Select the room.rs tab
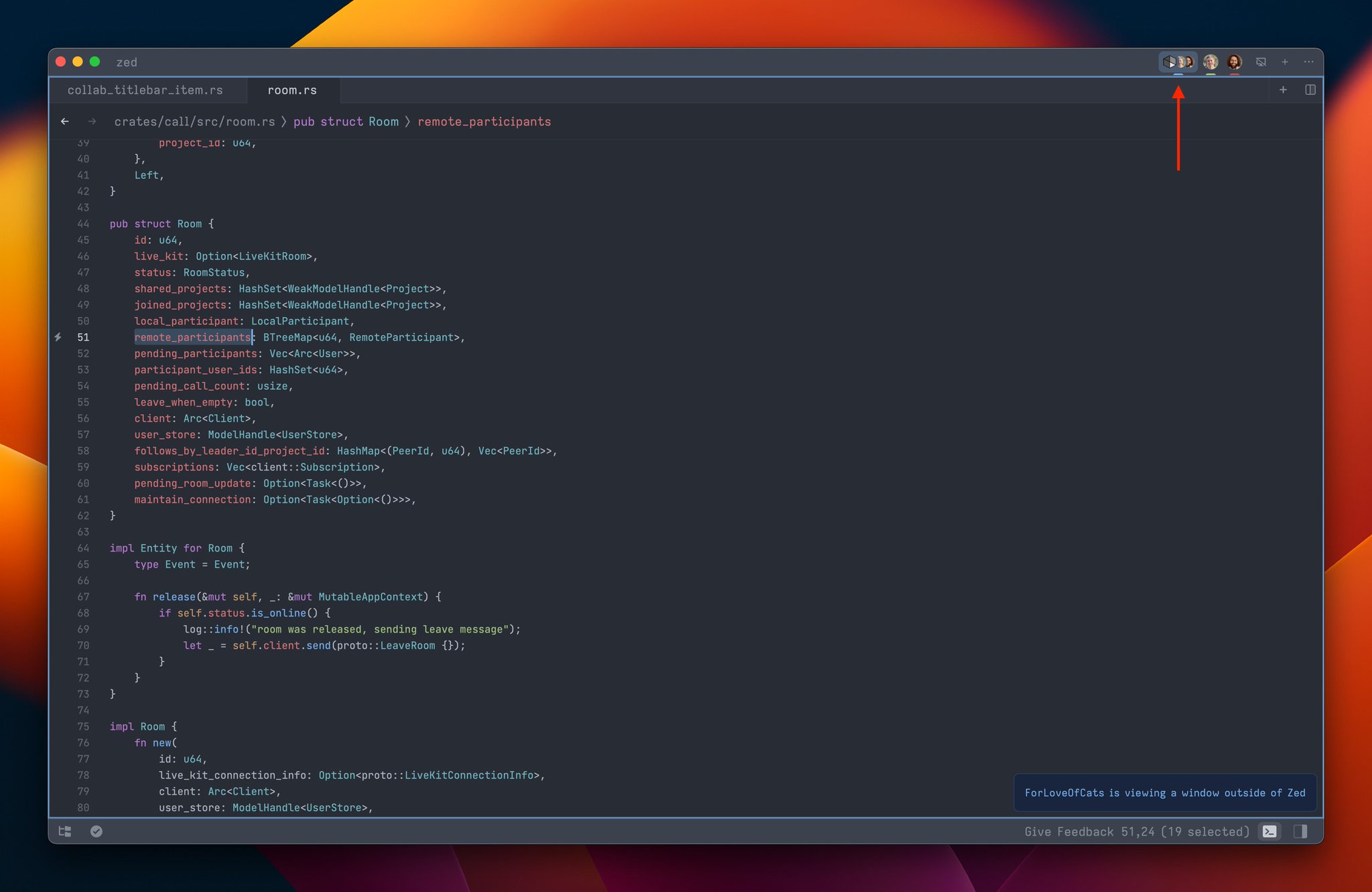Image resolution: width=1372 pixels, height=892 pixels. click(x=292, y=90)
